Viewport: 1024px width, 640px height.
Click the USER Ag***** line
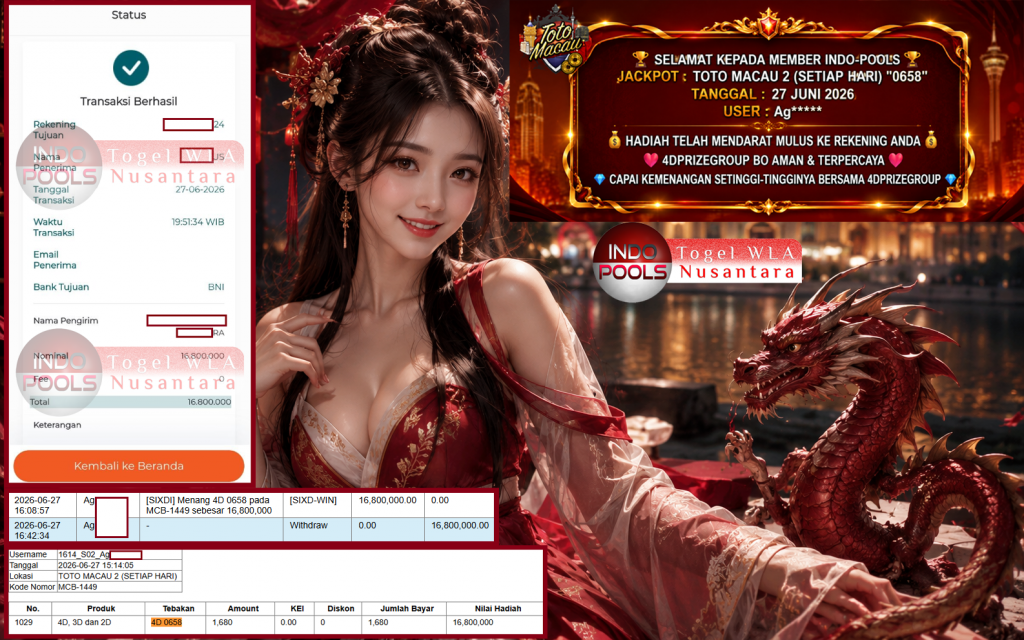click(x=773, y=112)
